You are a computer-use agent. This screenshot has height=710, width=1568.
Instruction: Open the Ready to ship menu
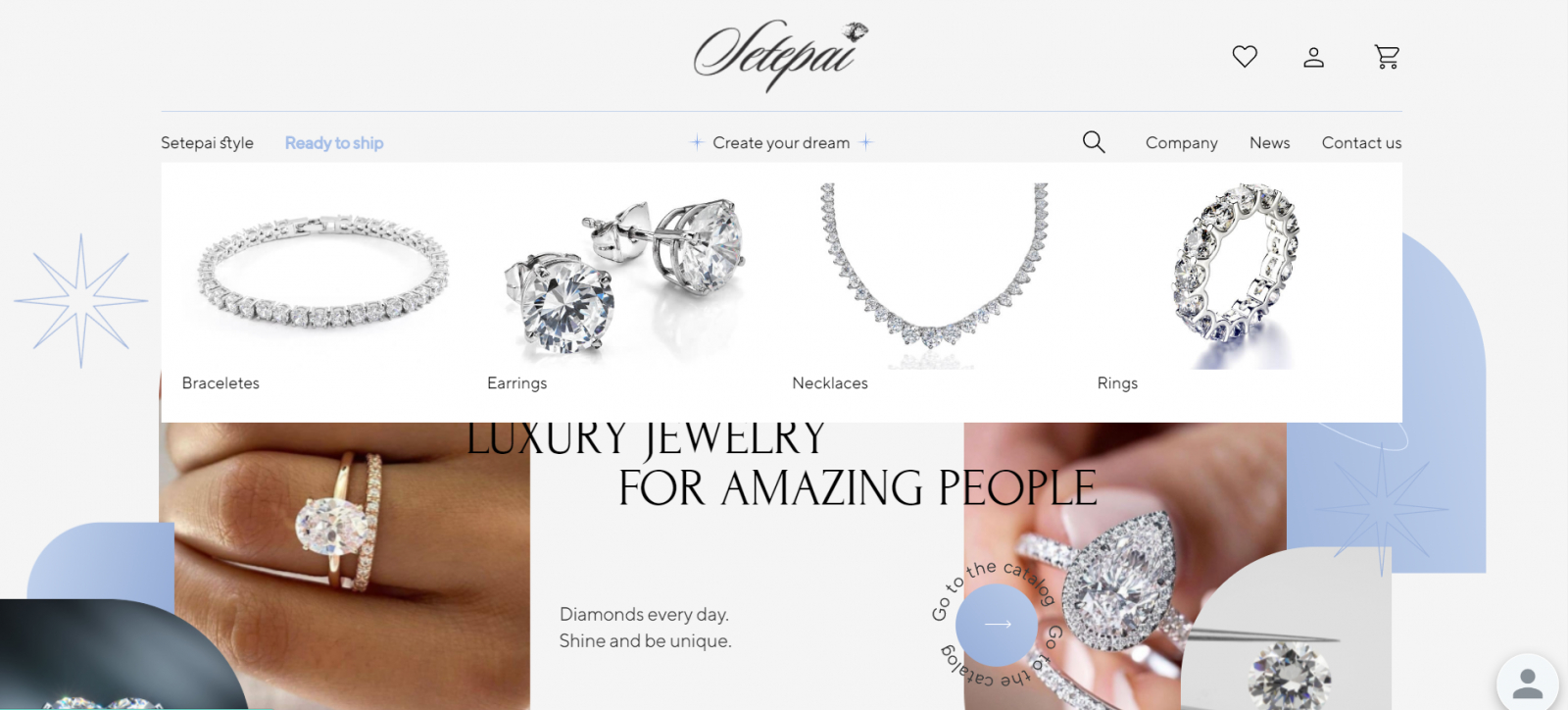pyautogui.click(x=334, y=143)
